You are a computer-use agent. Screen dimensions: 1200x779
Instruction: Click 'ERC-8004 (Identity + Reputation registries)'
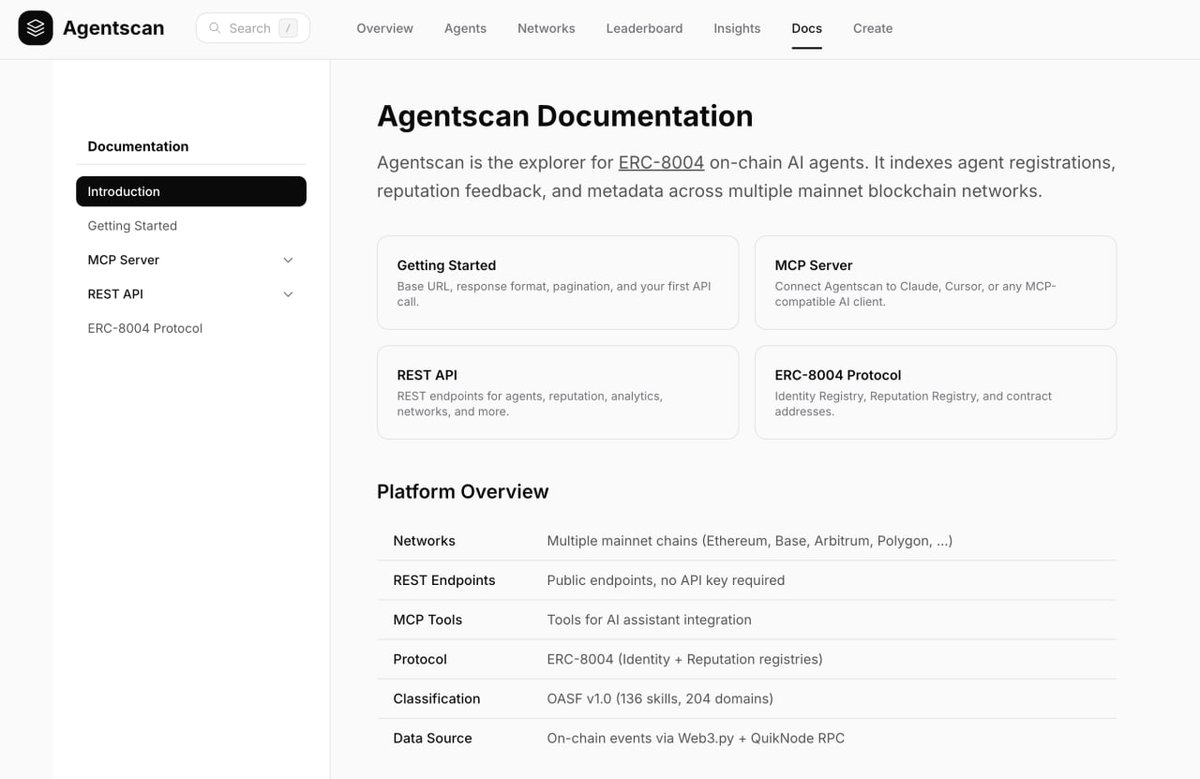[x=685, y=659]
